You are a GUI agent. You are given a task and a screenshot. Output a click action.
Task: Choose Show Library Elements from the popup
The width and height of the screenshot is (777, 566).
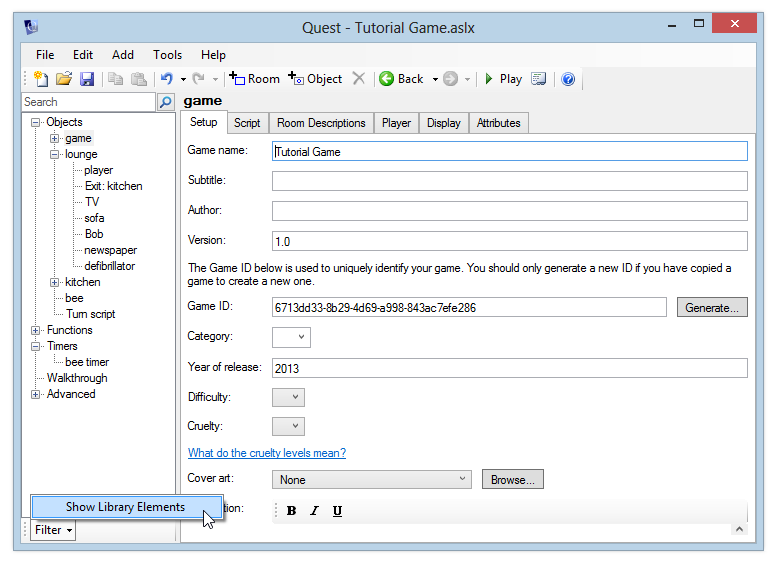(126, 507)
